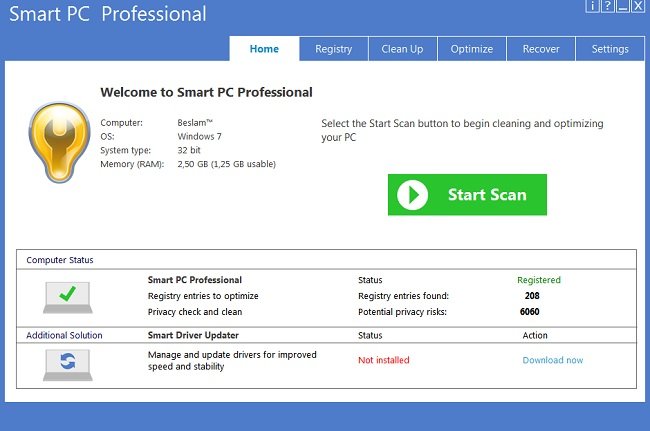Click the Download now link
The width and height of the screenshot is (650, 431).
pyautogui.click(x=553, y=360)
